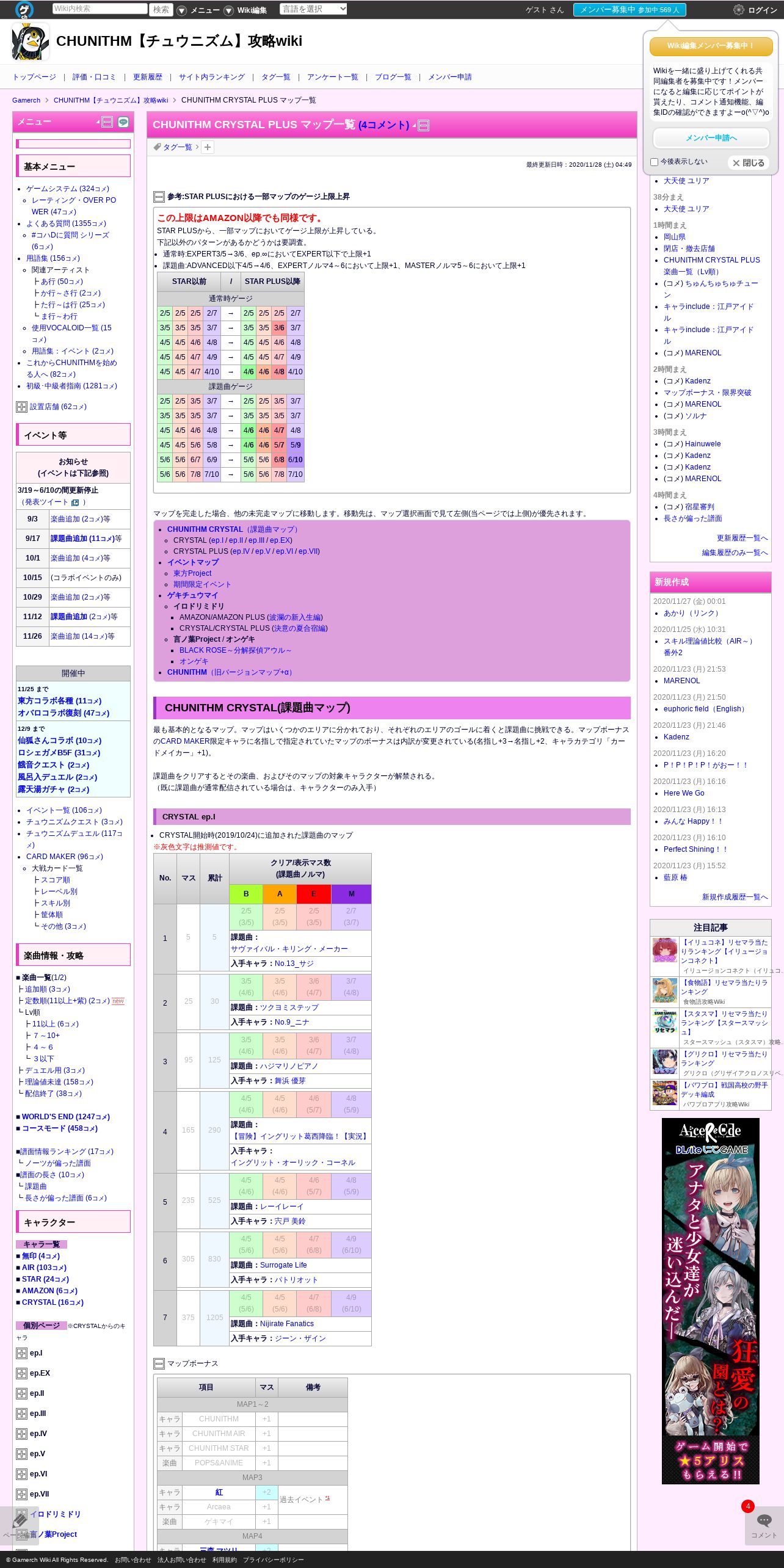Click the Gamerch logo icon

point(24,9)
